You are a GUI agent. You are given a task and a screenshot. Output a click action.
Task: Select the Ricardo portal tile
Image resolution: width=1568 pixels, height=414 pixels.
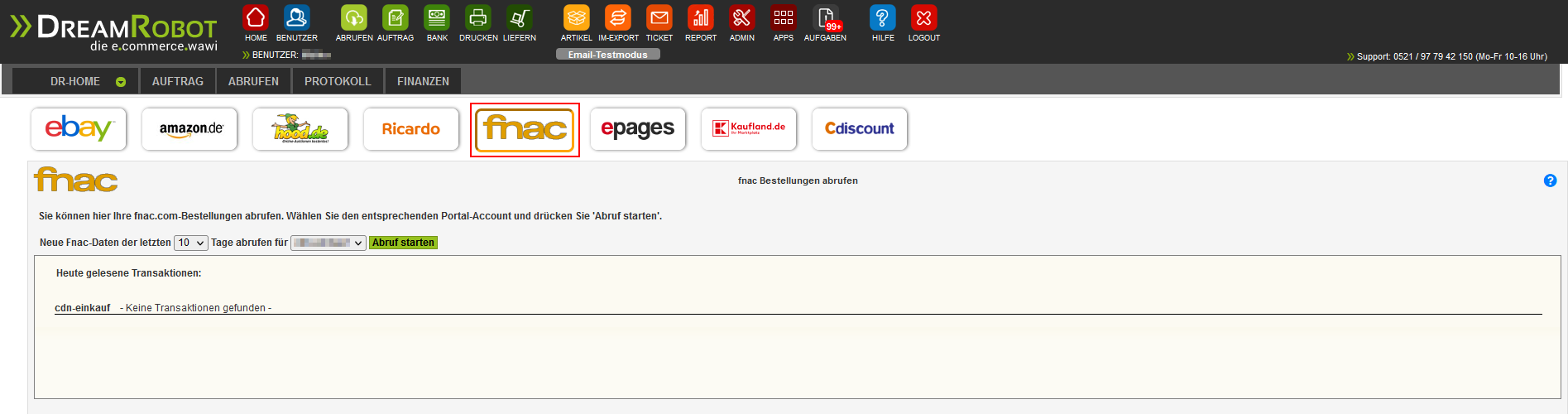(x=411, y=129)
